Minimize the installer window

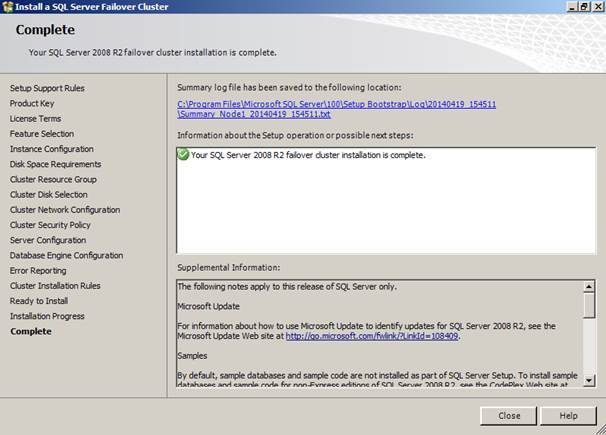point(572,7)
